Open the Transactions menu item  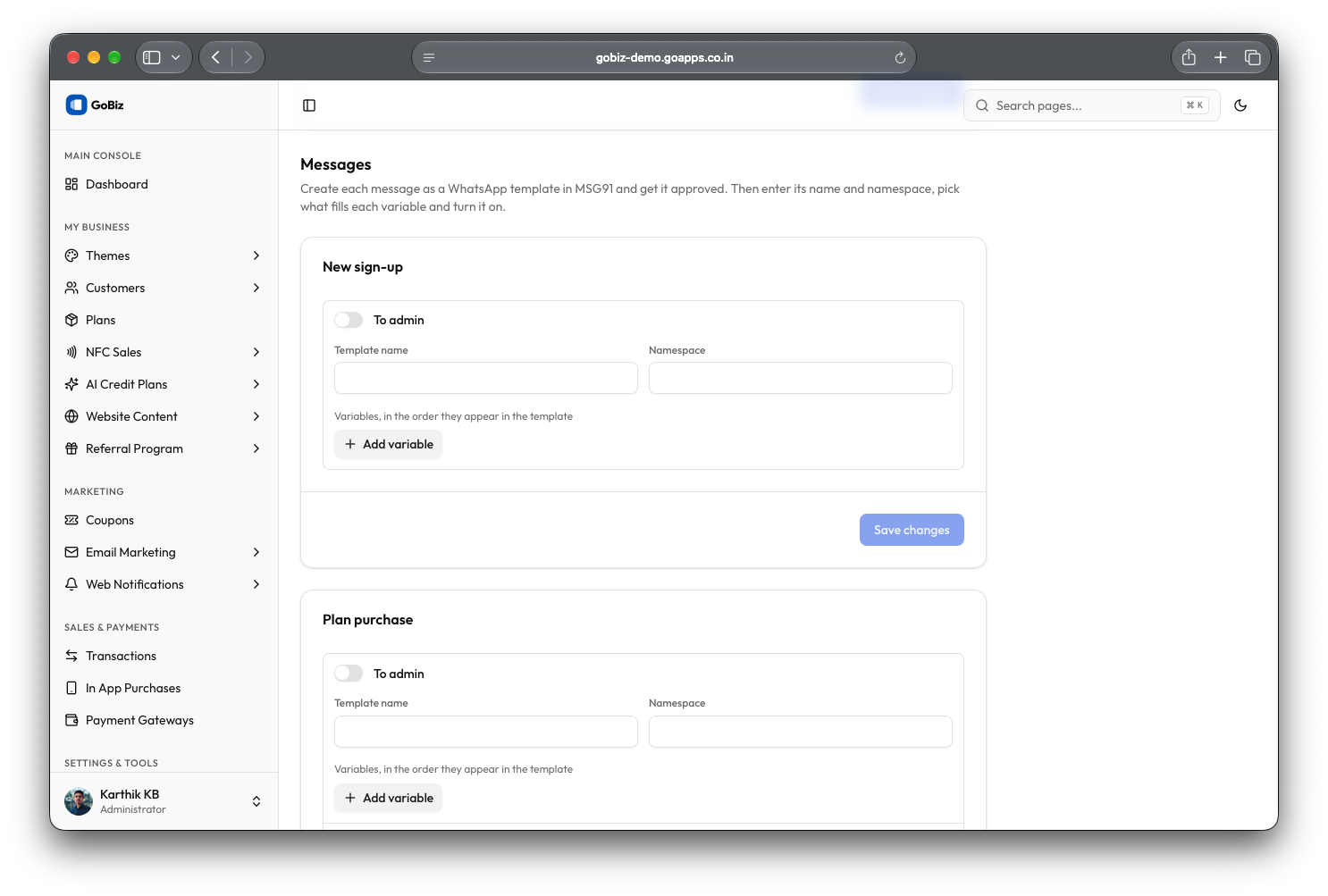(164, 656)
